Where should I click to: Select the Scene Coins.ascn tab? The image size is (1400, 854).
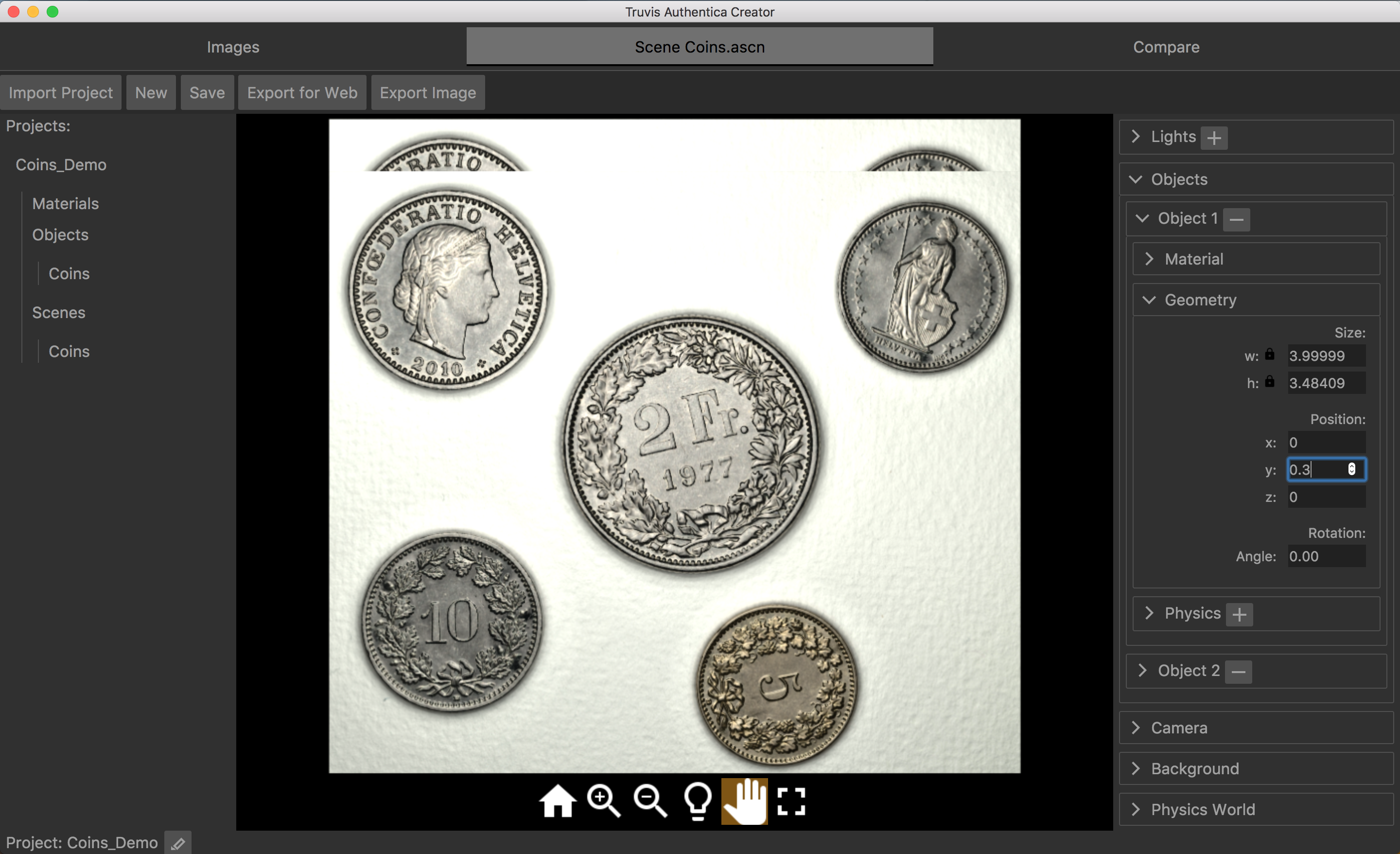[x=700, y=47]
